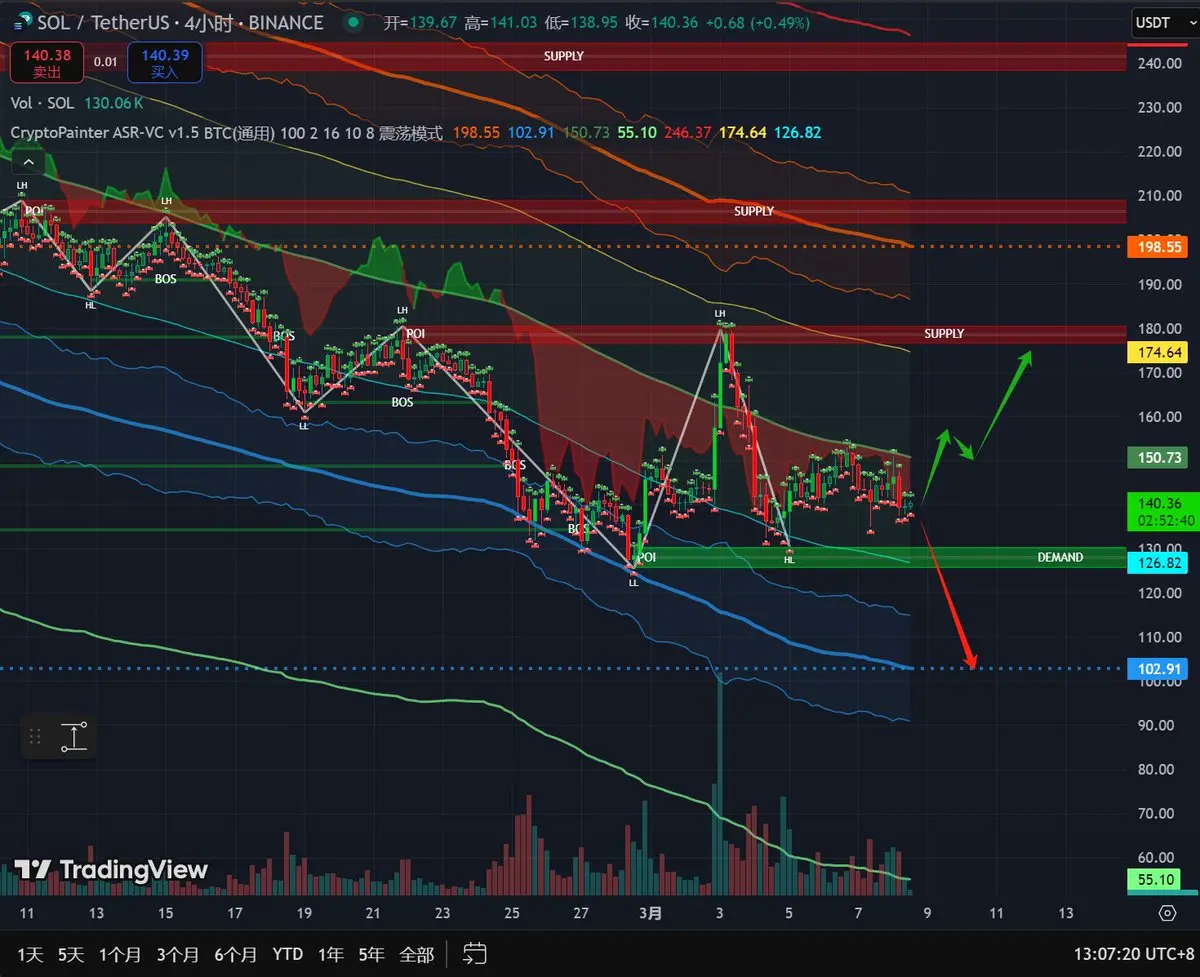Select the 1天 time range
The height and width of the screenshot is (977, 1200).
pyautogui.click(x=29, y=954)
